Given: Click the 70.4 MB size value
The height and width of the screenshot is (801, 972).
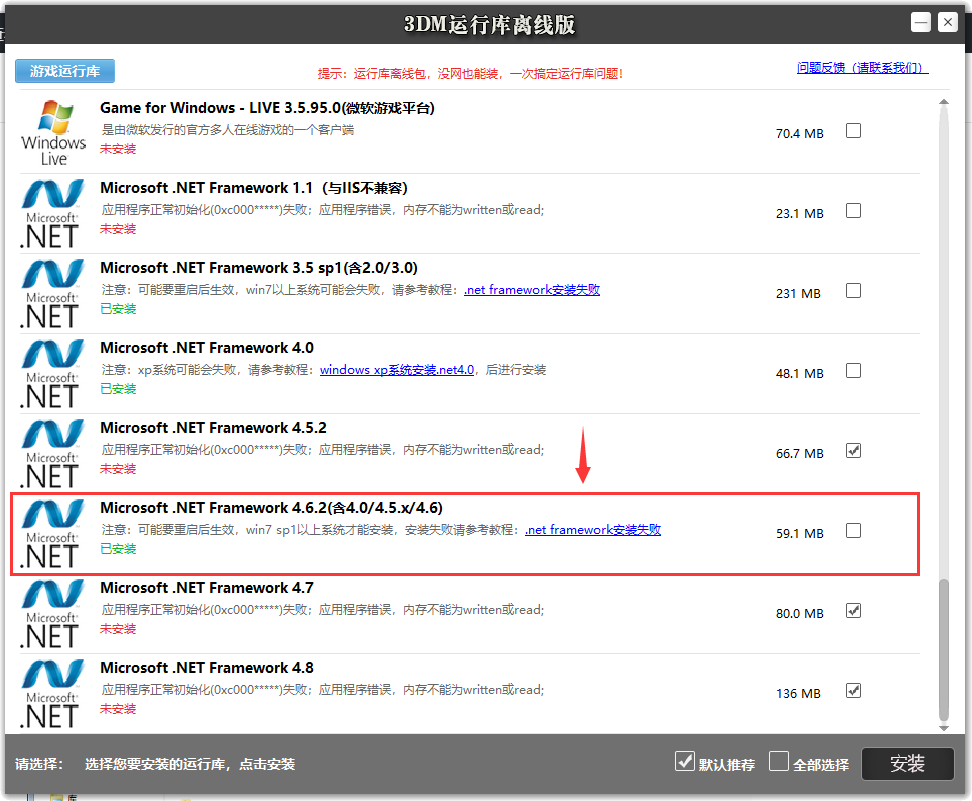Looking at the screenshot, I should [800, 133].
